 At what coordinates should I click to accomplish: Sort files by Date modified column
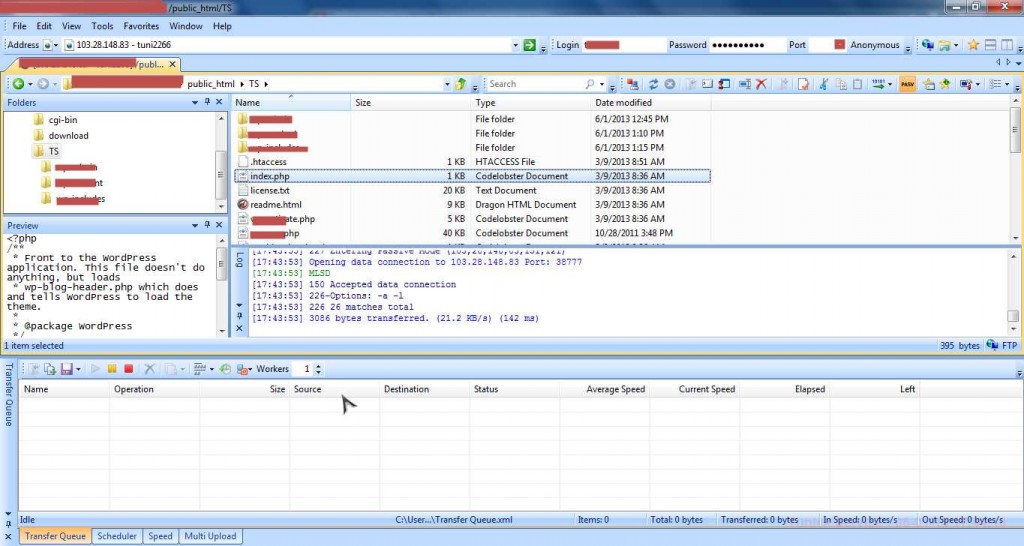(x=623, y=103)
